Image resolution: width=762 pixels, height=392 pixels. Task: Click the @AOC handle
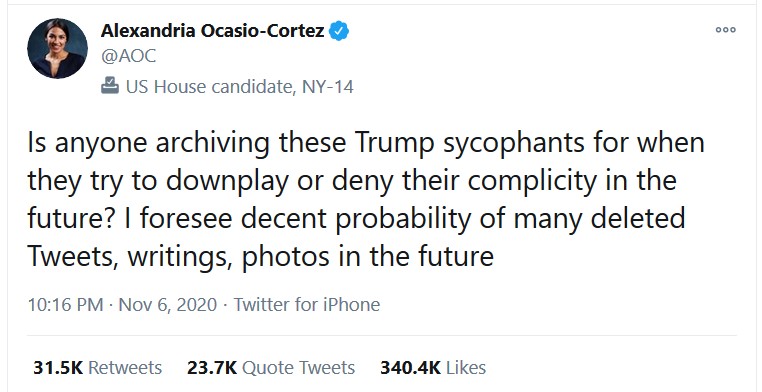tap(129, 56)
